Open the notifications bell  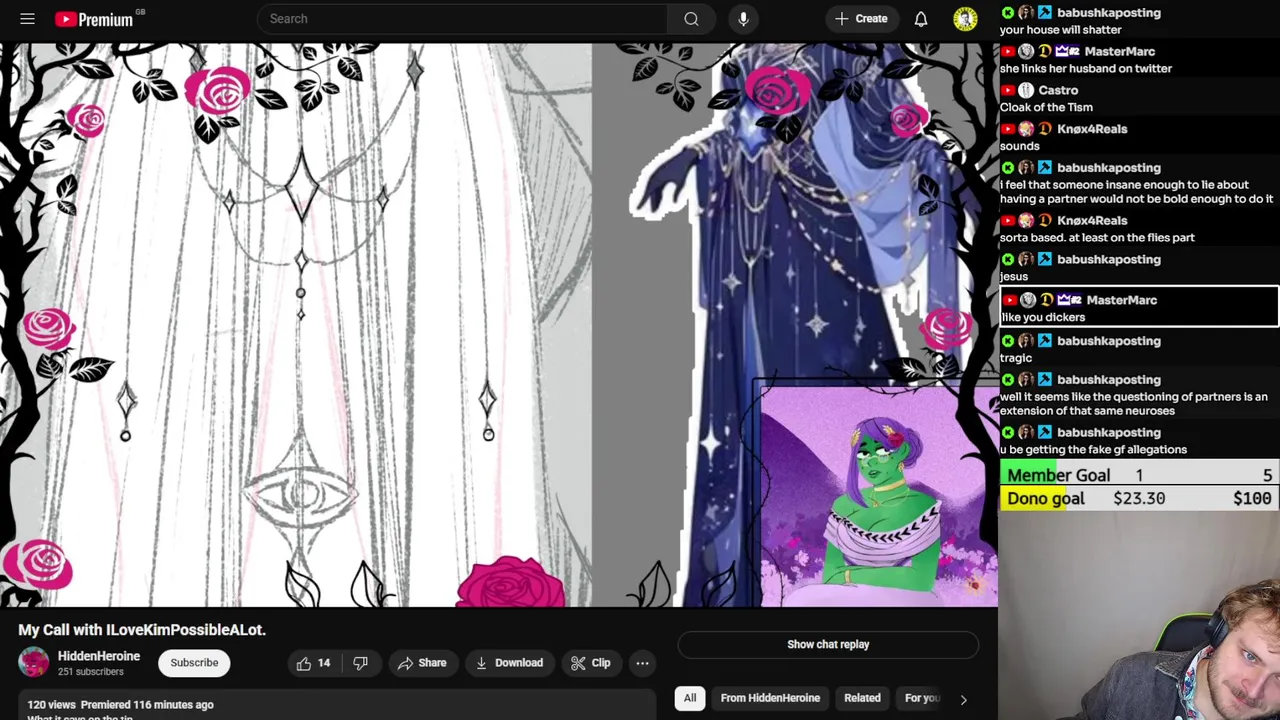(x=921, y=19)
